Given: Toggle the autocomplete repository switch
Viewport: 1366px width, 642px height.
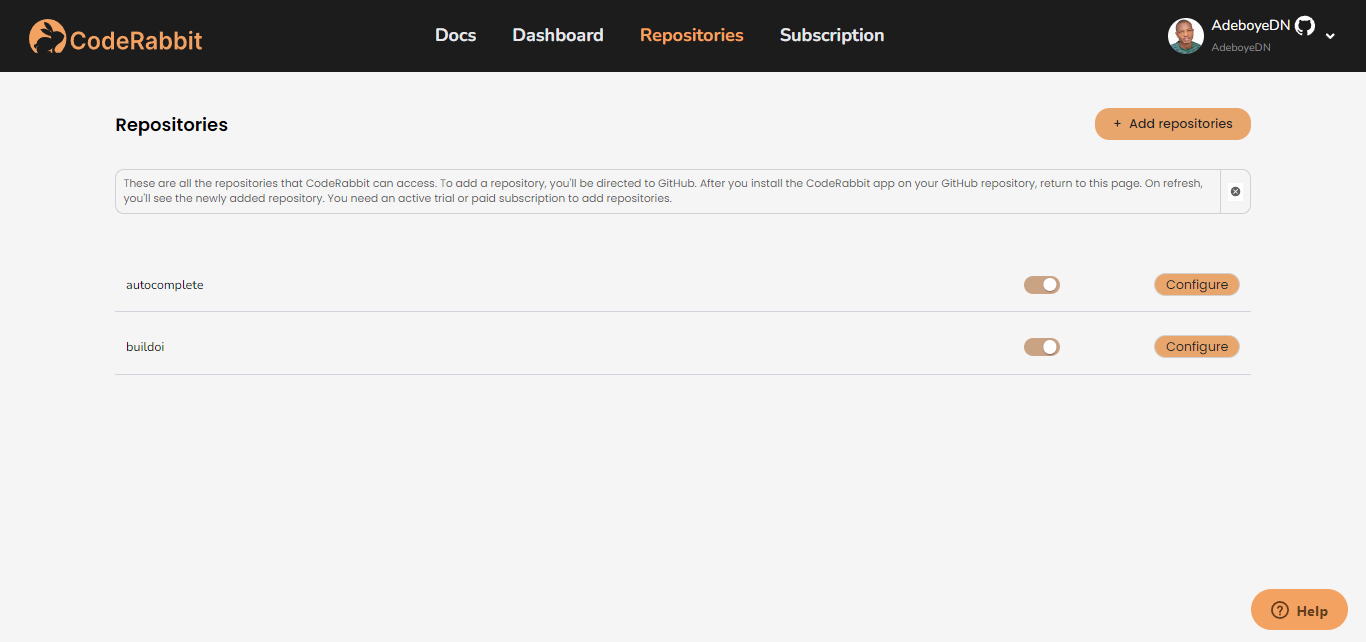Looking at the screenshot, I should (x=1041, y=285).
